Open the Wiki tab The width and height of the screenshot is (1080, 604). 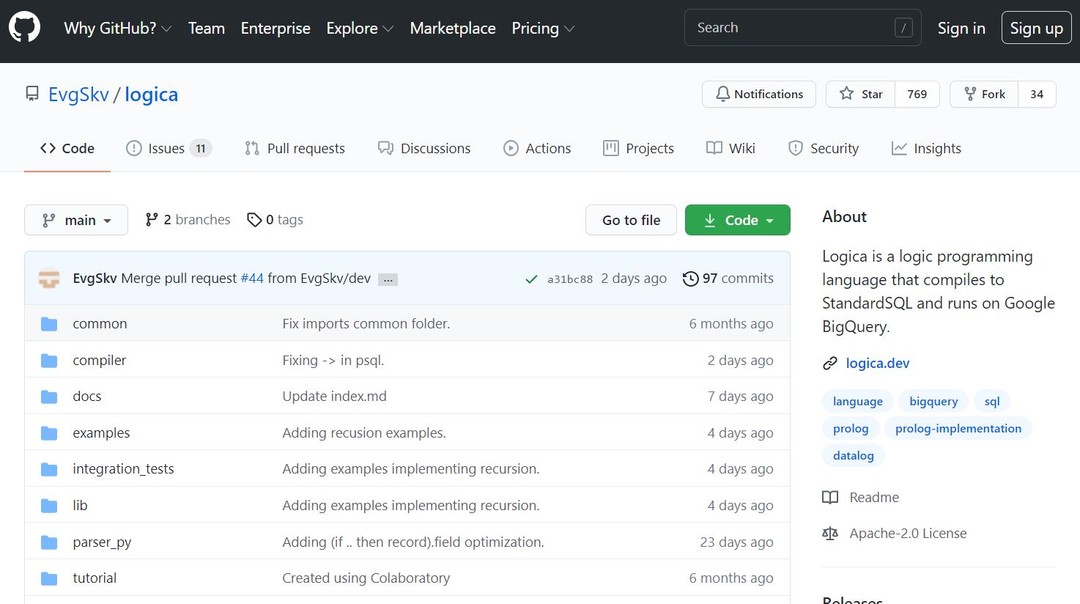731,148
